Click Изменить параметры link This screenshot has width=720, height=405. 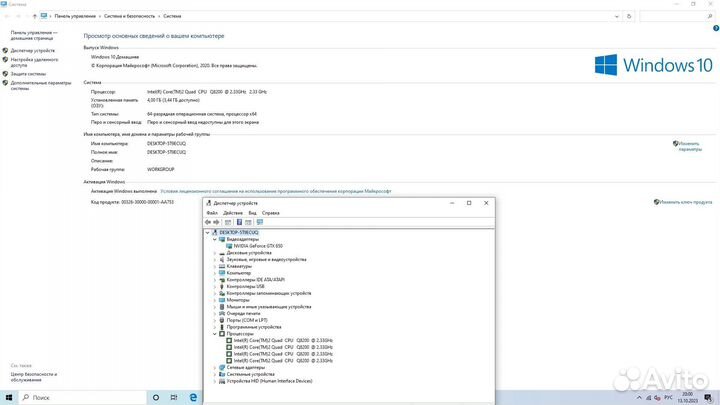[690, 146]
